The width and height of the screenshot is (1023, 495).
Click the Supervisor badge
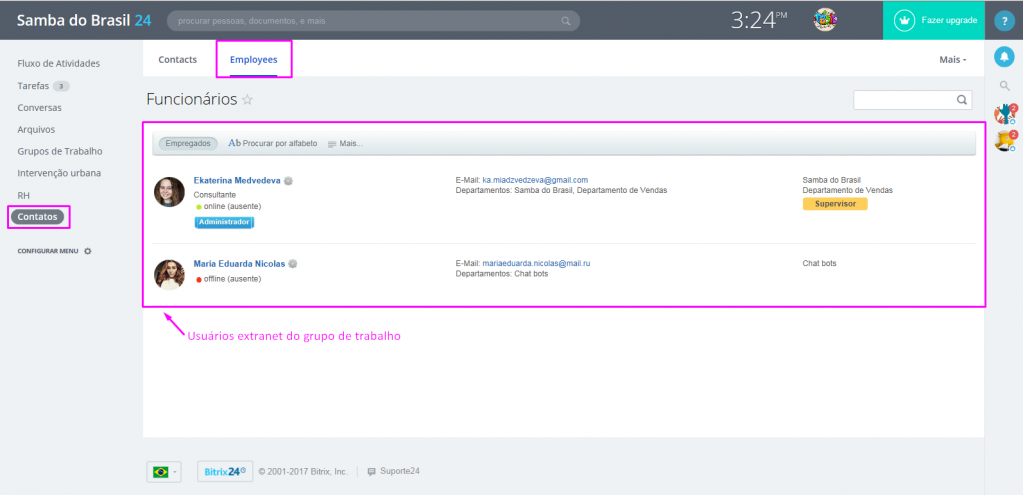(x=834, y=204)
